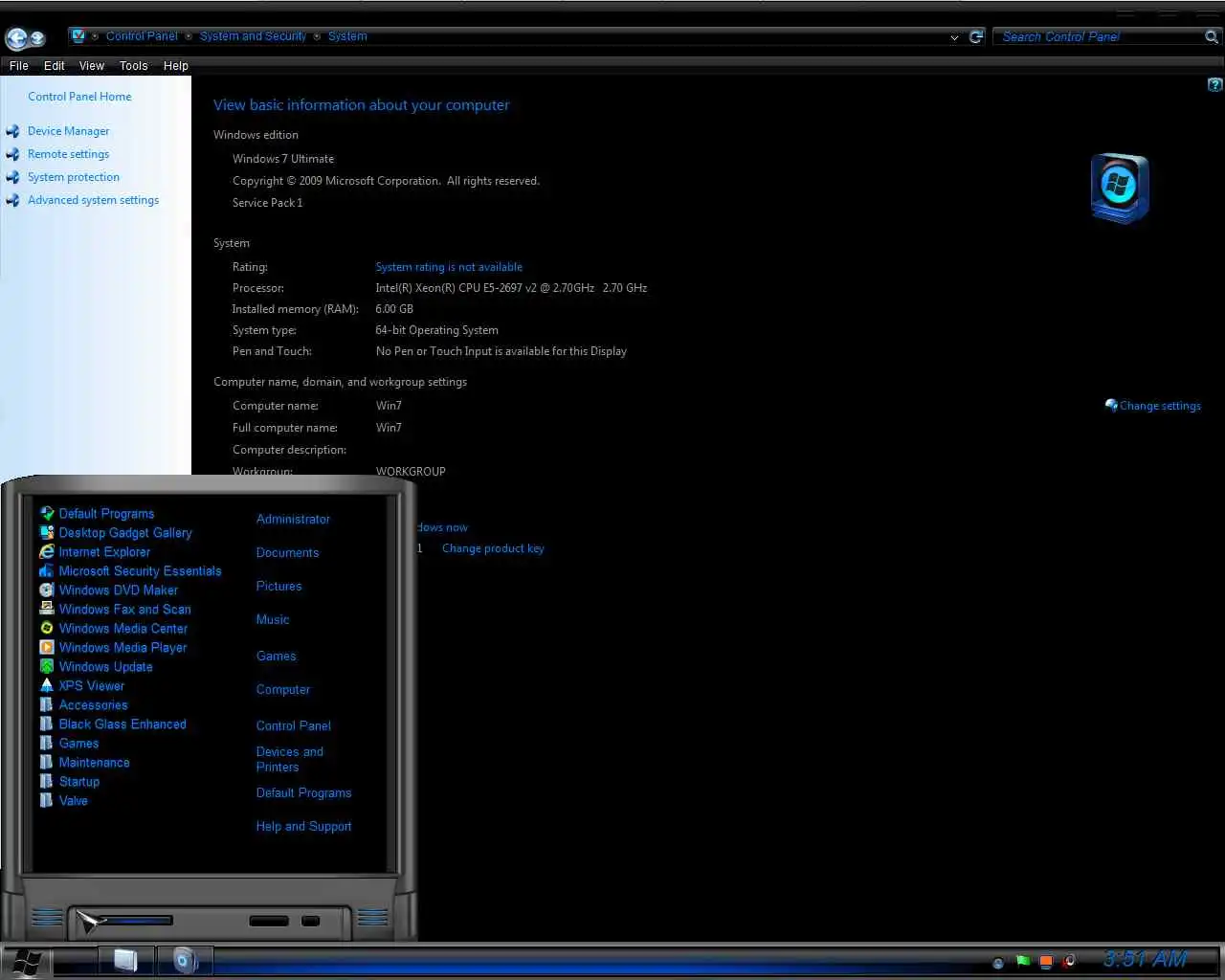
Task: Click the Windows Media Player icon
Action: (x=47, y=648)
